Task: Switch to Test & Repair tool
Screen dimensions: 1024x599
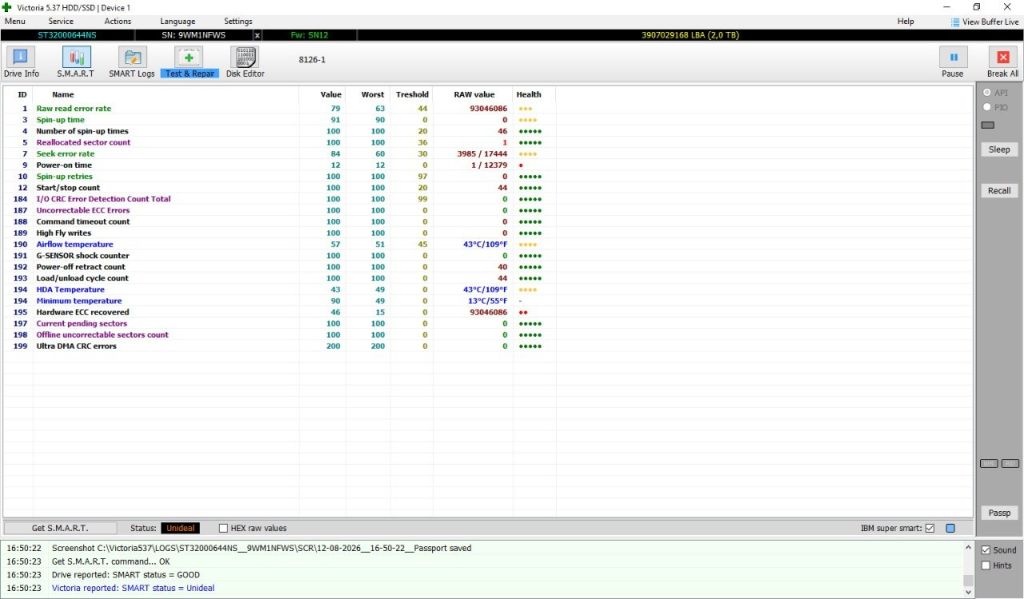Action: point(189,62)
